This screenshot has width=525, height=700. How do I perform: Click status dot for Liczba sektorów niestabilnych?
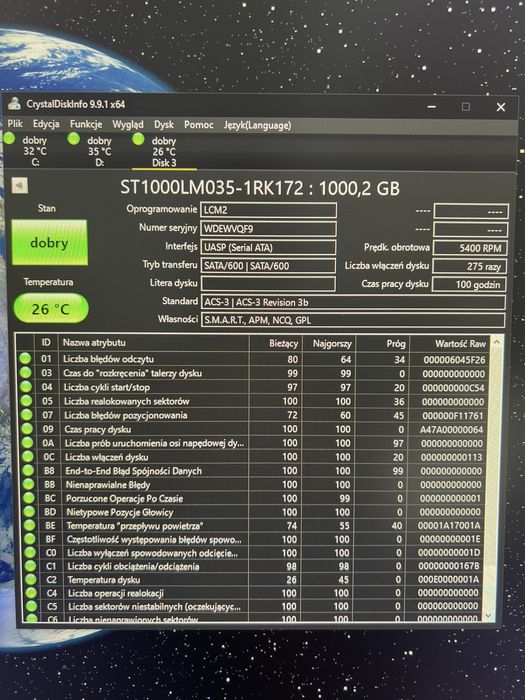tap(32, 606)
